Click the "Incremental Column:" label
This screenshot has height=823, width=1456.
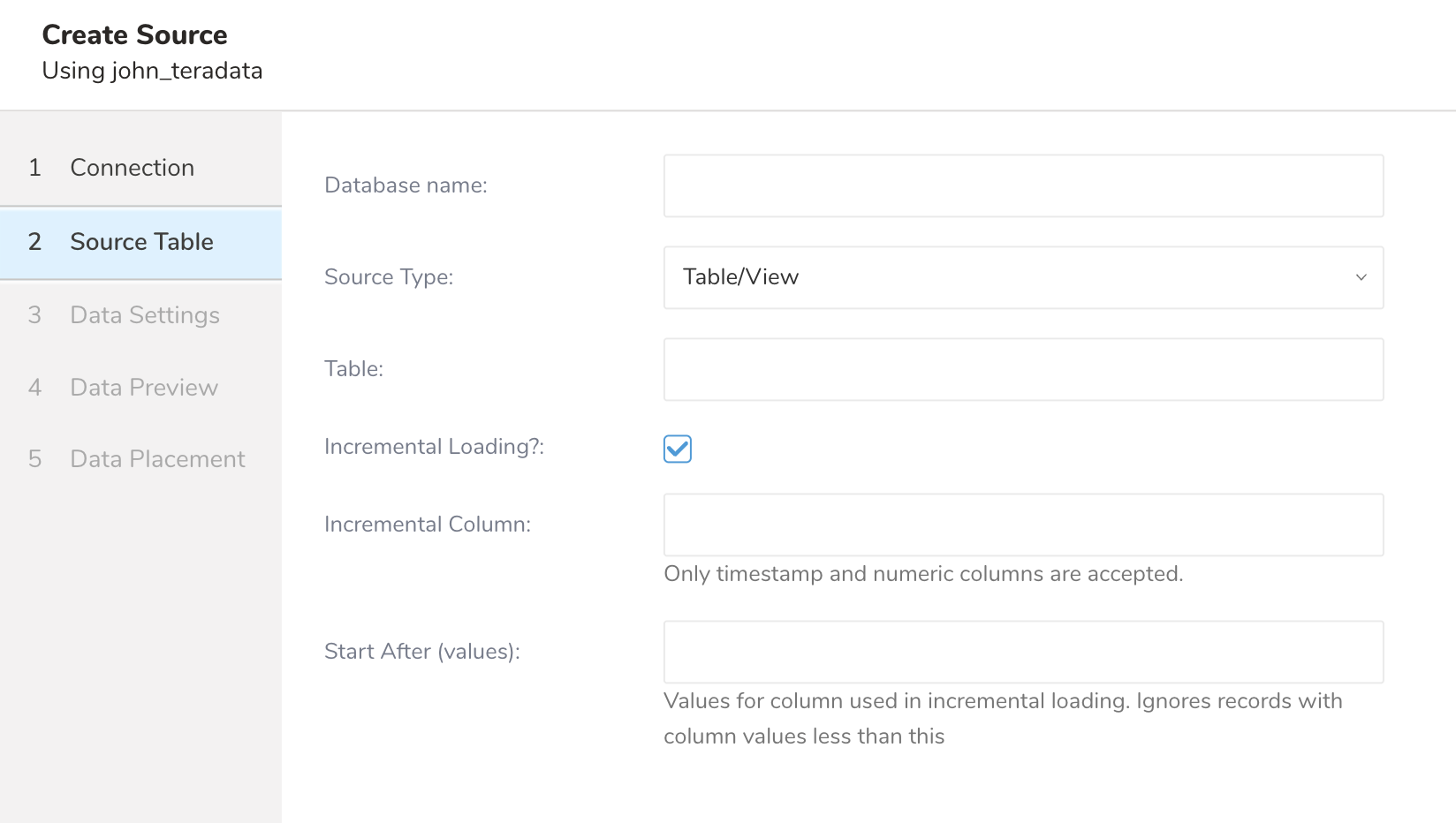(x=428, y=525)
